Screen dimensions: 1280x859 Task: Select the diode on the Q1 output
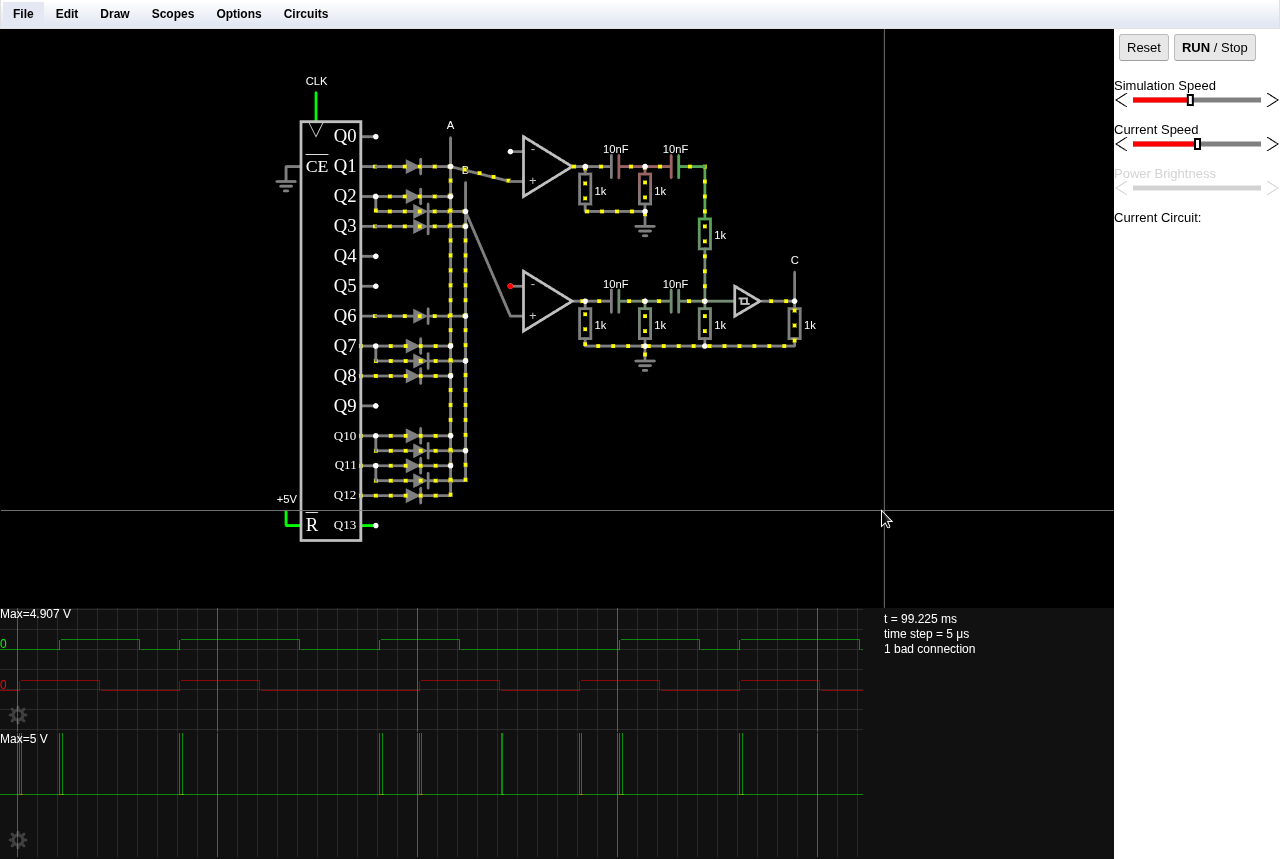413,167
